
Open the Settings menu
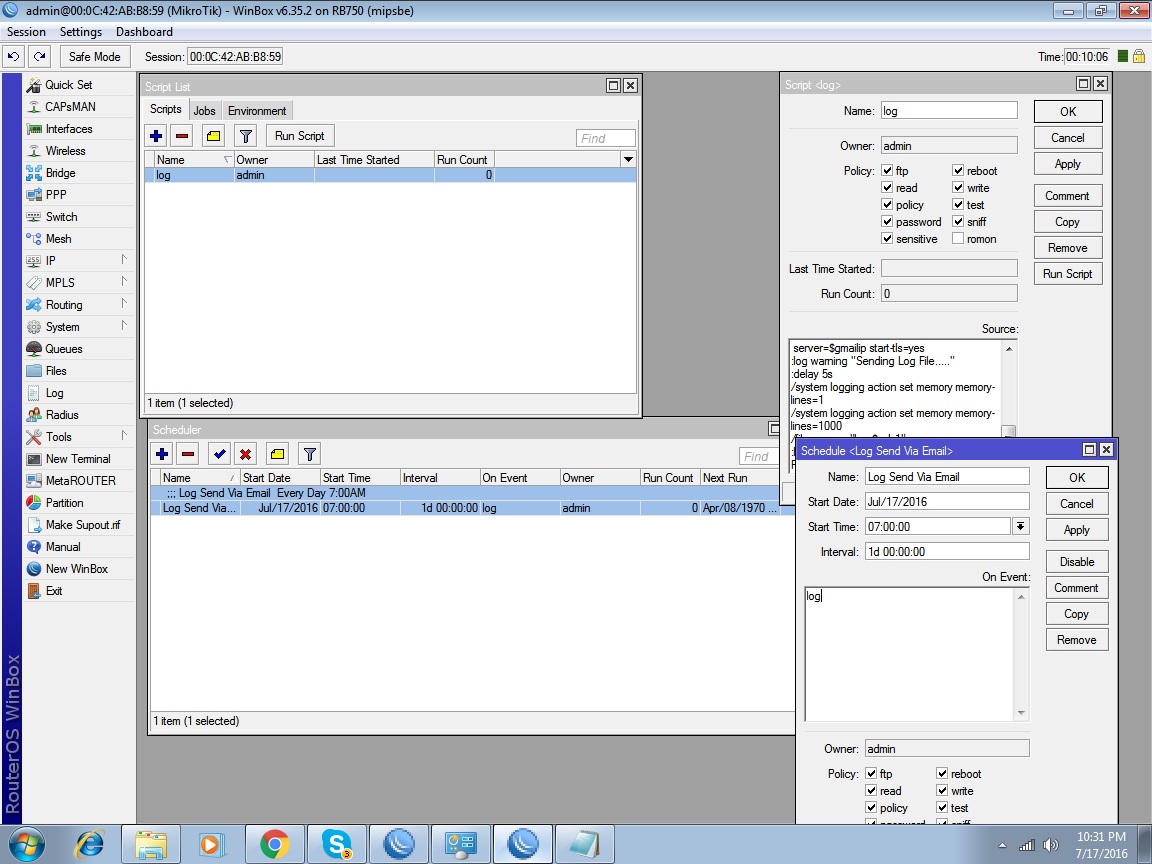tap(81, 32)
